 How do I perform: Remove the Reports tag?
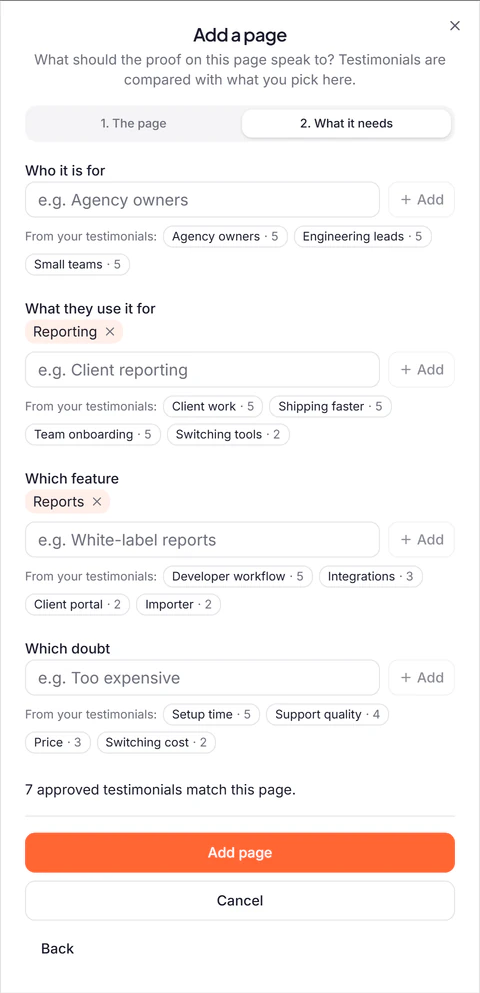click(97, 502)
